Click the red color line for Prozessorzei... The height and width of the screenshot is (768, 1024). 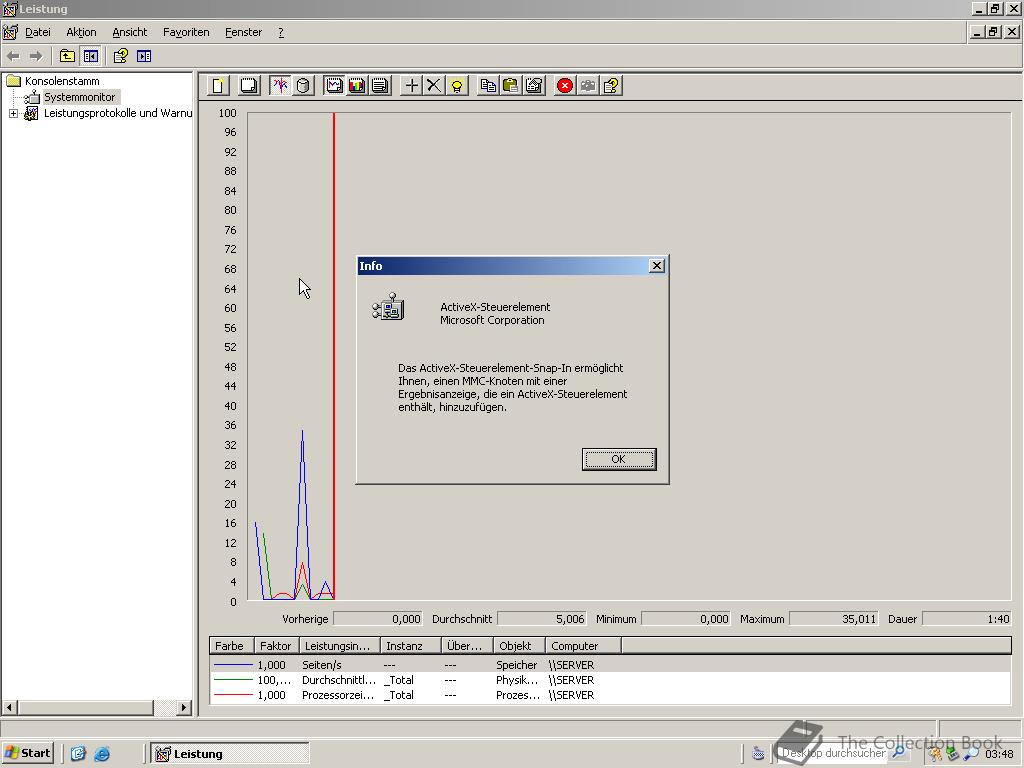pos(233,695)
